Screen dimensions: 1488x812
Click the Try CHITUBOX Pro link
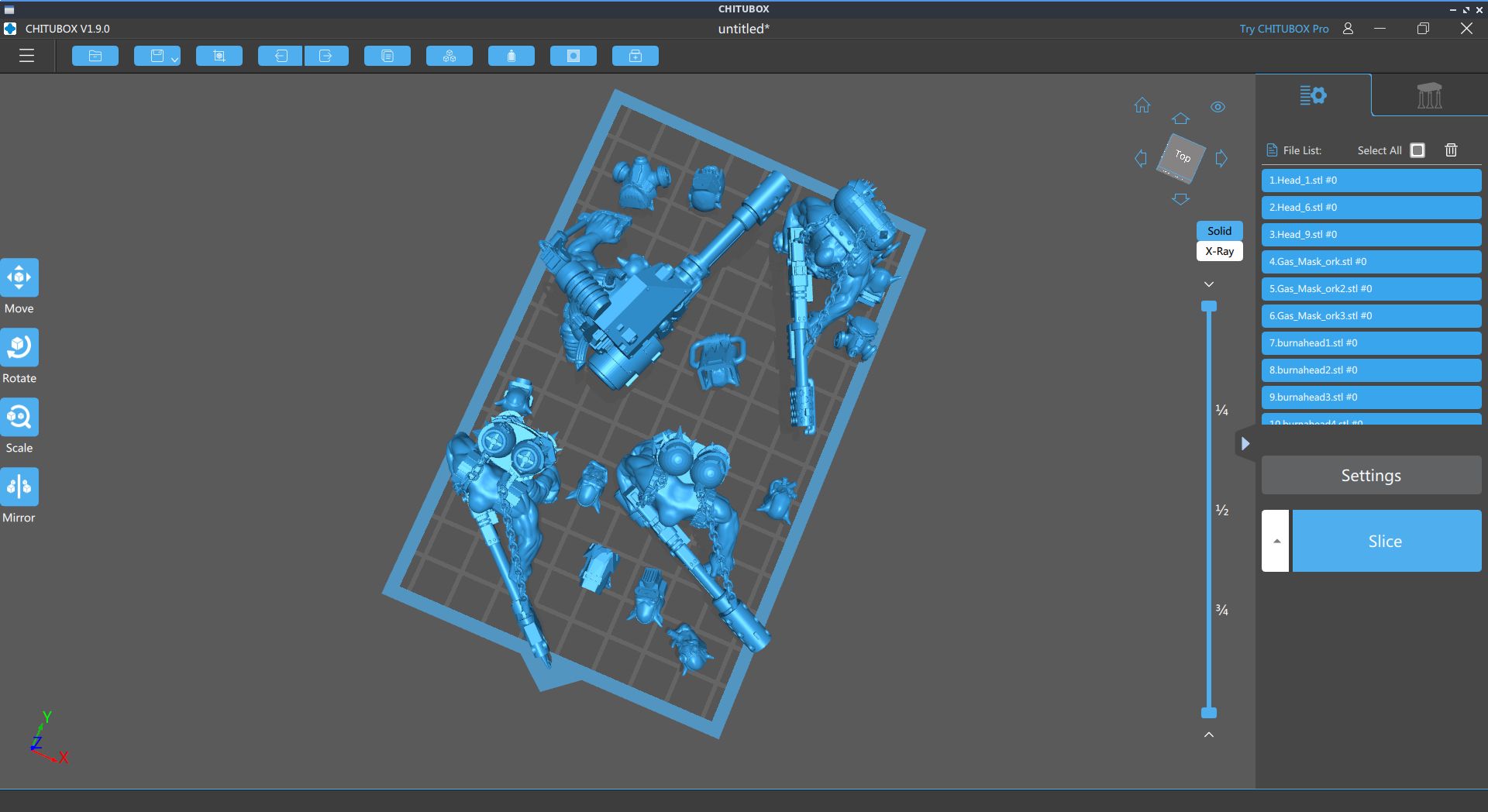coord(1284,29)
